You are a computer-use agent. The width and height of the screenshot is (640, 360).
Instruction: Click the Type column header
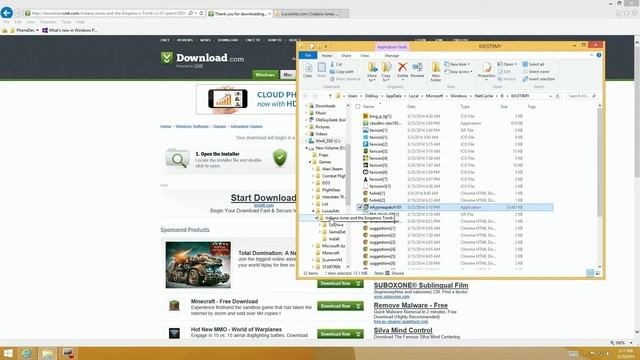tap(465, 107)
